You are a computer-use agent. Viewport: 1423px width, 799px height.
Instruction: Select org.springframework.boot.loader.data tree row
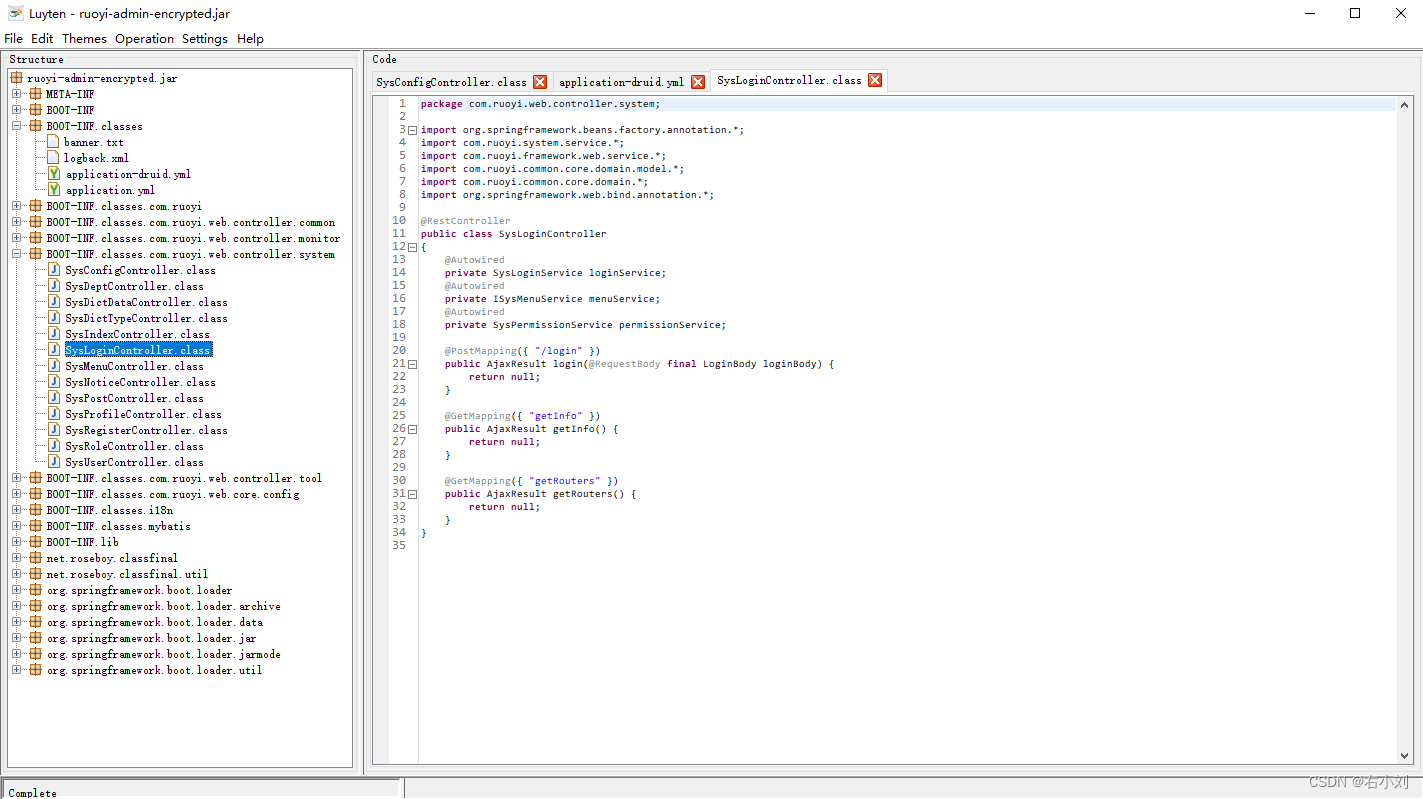(x=155, y=622)
